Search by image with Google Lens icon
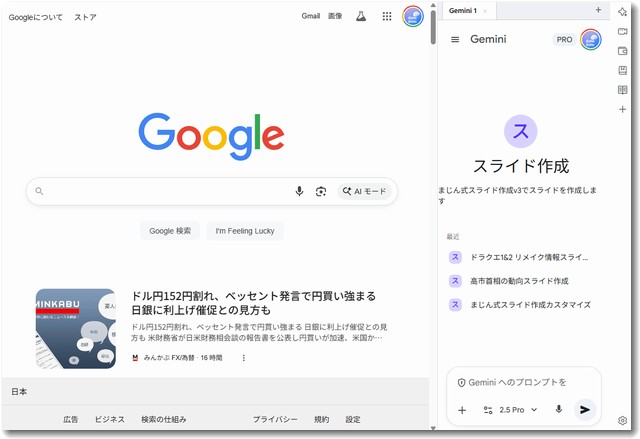The height and width of the screenshot is (439, 640). coord(321,191)
